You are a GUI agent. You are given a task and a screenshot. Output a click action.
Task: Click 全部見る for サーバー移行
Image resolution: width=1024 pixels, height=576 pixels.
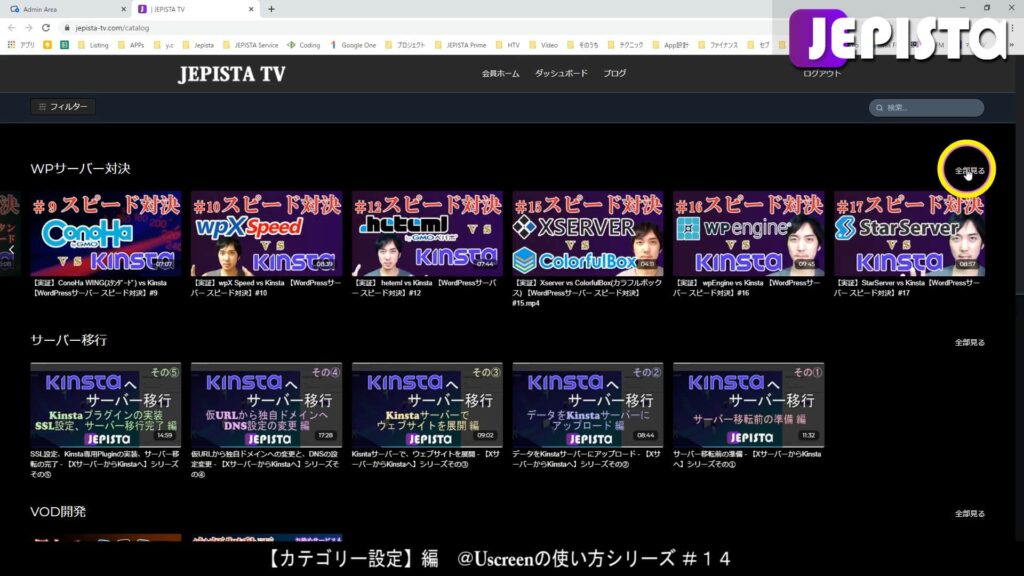[x=969, y=342]
